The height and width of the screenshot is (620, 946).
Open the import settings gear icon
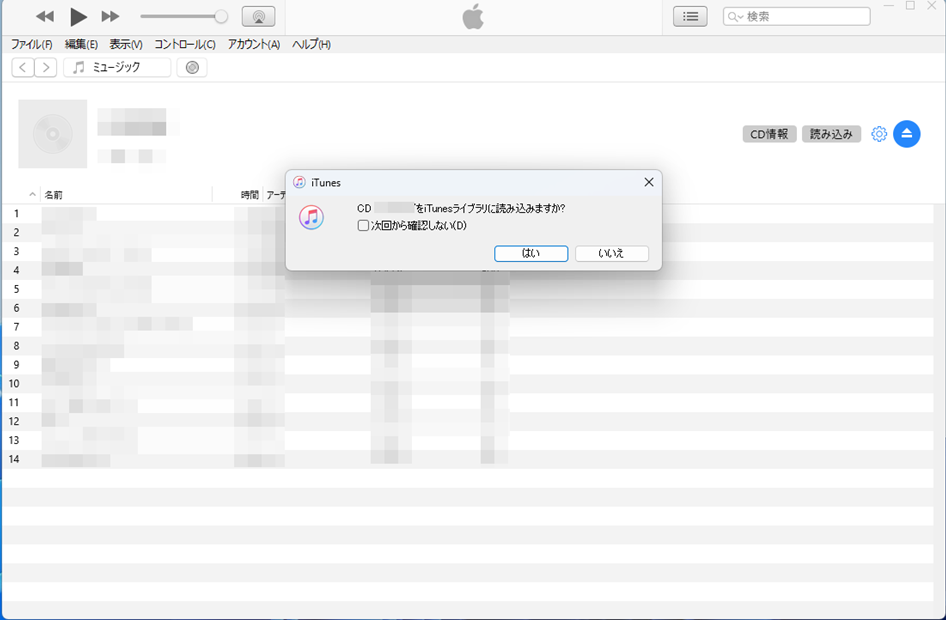coord(879,134)
